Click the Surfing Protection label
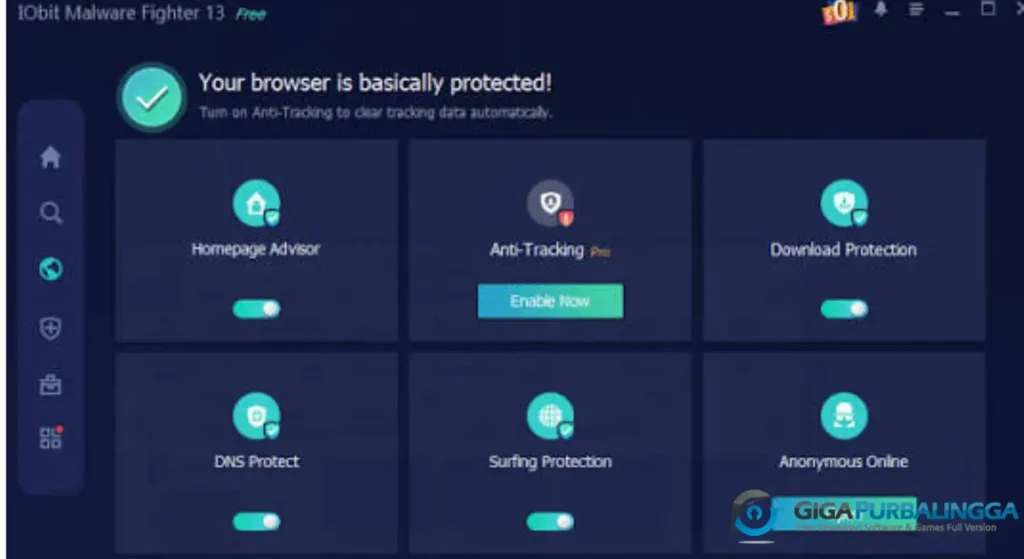 click(x=551, y=462)
